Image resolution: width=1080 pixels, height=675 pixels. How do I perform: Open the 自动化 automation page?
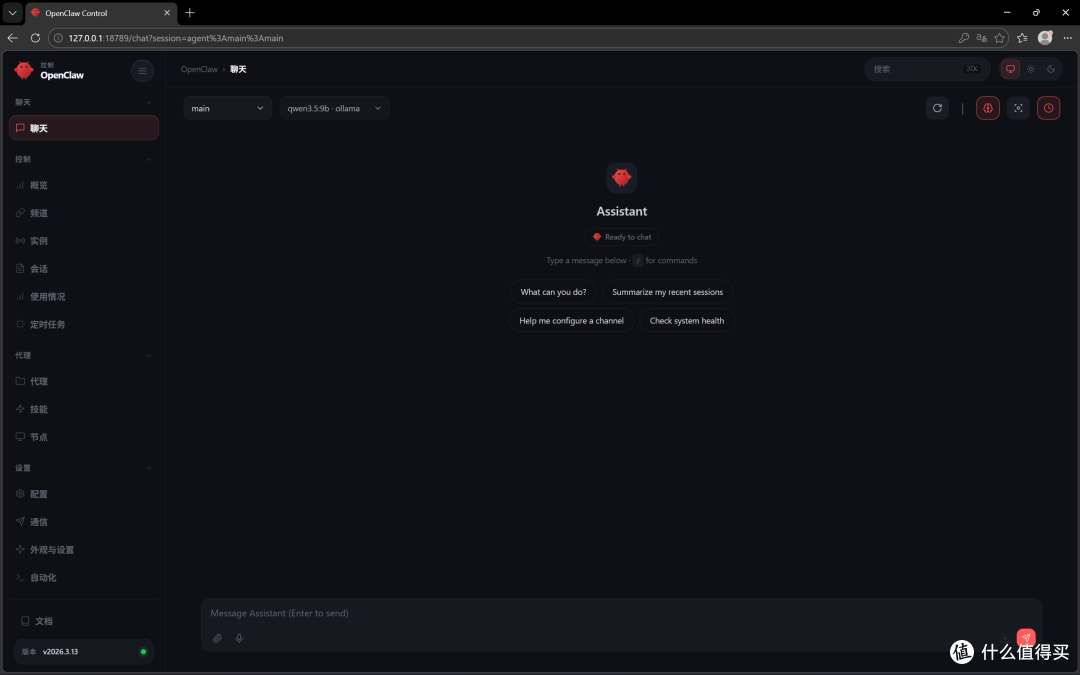84,578
